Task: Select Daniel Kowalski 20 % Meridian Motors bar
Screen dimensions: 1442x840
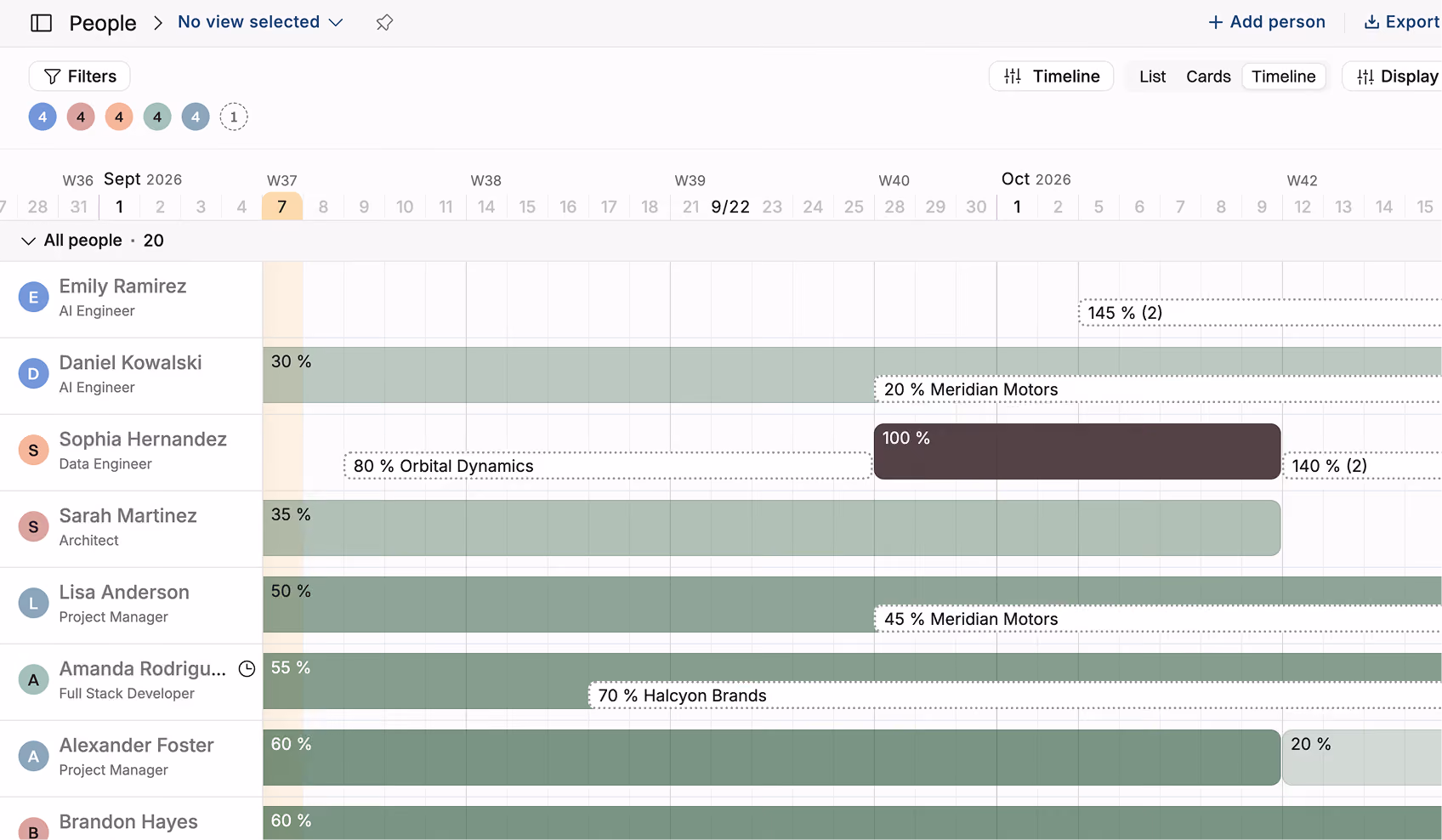Action: point(1158,389)
